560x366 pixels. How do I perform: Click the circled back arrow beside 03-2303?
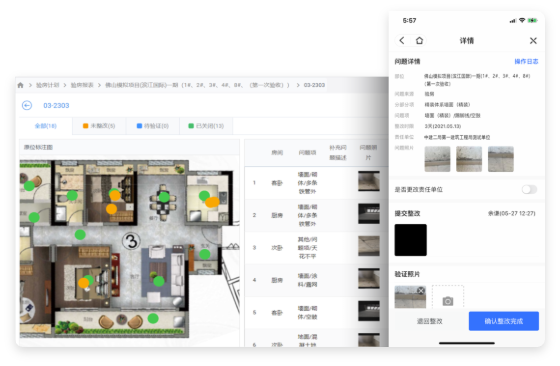point(27,105)
